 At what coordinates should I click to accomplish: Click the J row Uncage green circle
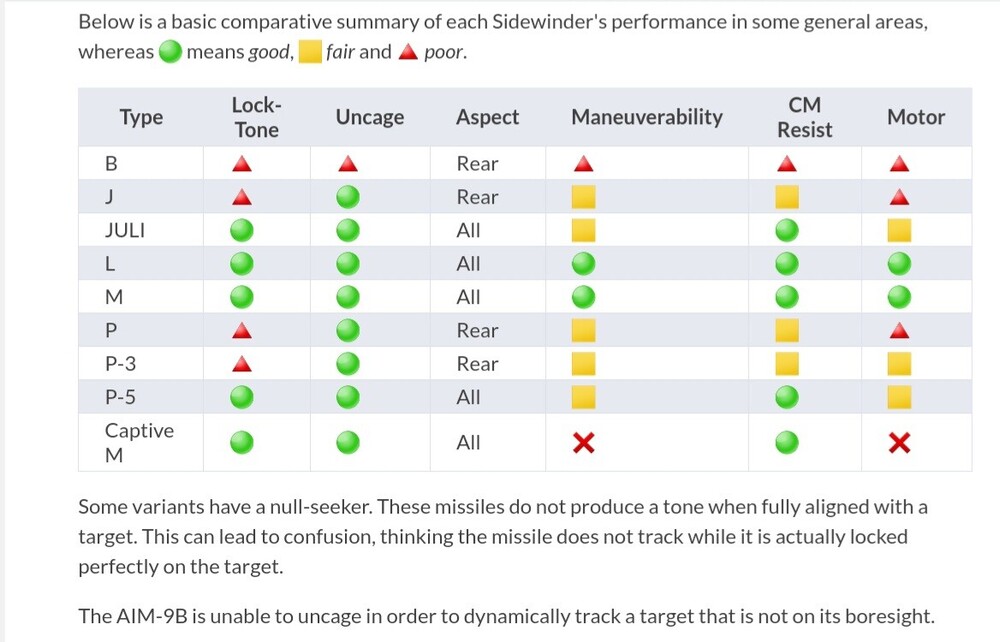coord(347,197)
